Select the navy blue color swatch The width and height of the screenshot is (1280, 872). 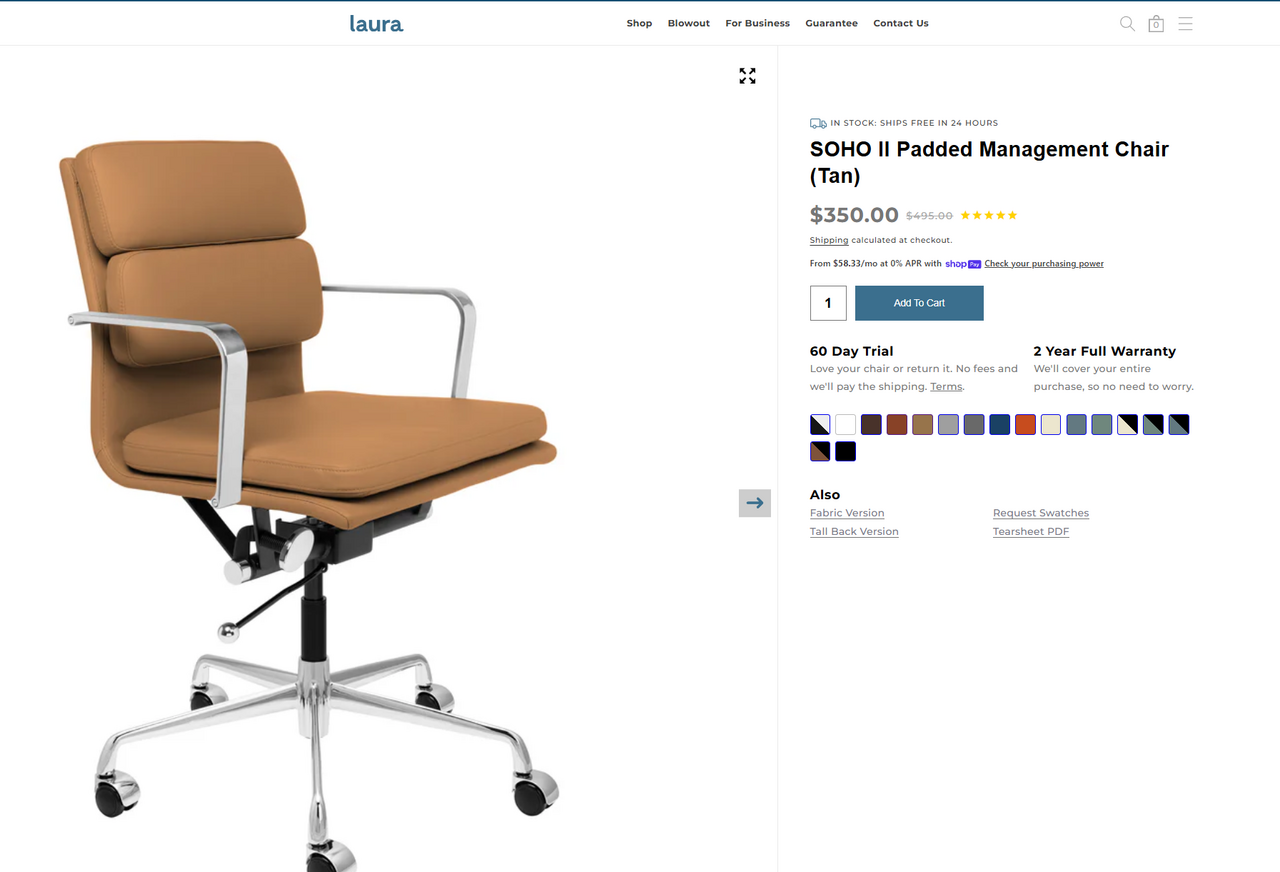click(x=1000, y=424)
